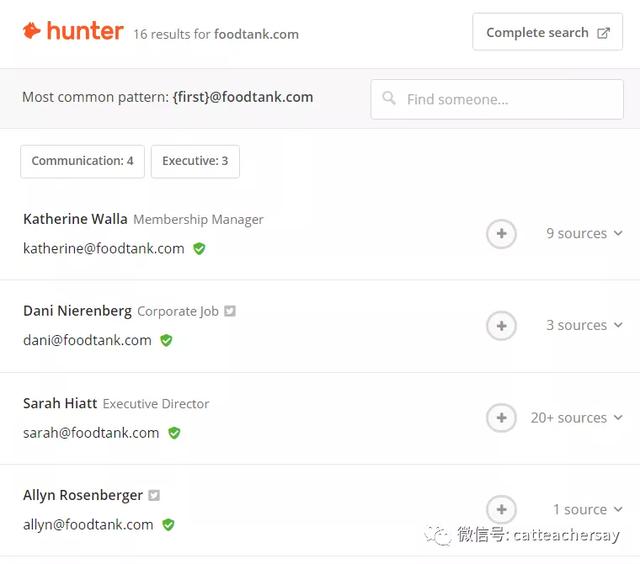
Task: Expand Sarah Hiatt's 20+ sources
Action: [576, 418]
